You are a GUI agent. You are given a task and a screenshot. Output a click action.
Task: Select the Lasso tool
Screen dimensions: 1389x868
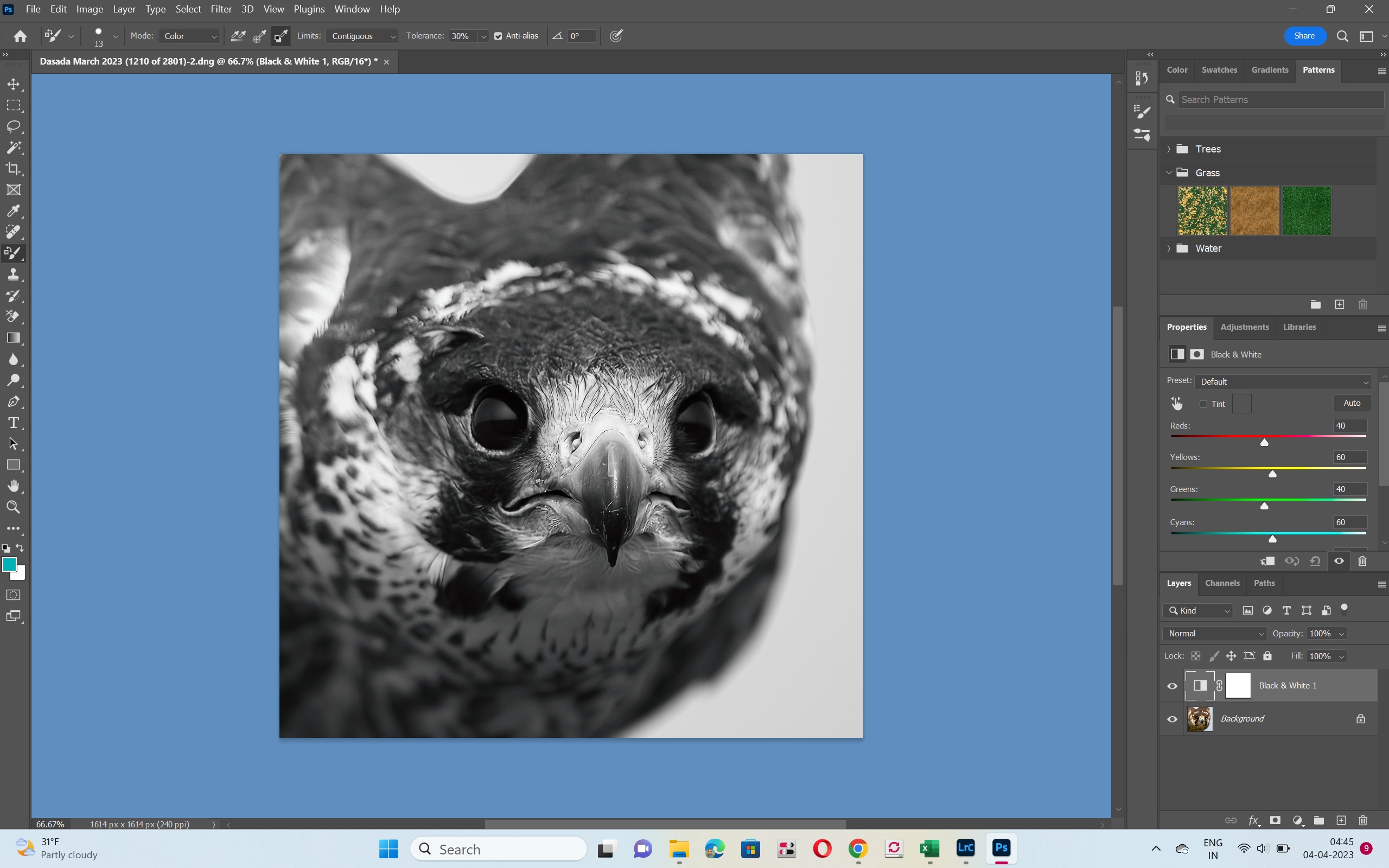click(x=13, y=126)
